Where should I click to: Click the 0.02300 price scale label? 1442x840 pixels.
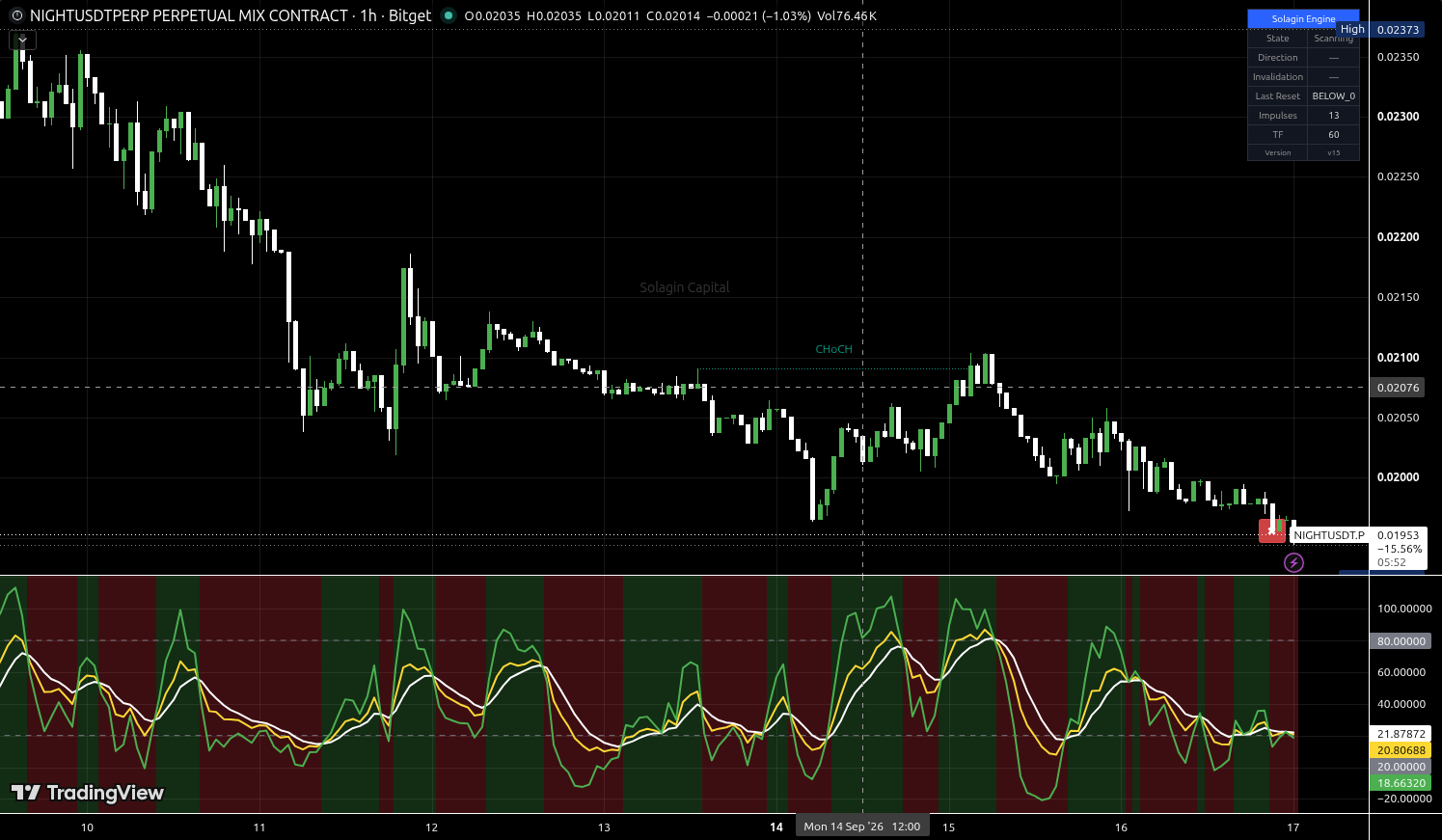point(1398,117)
